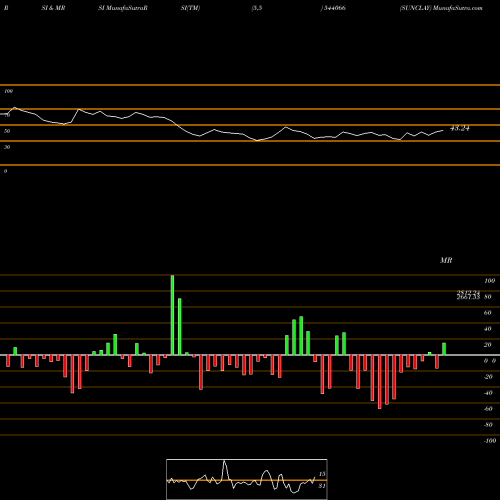The width and height of the screenshot is (500, 500).
Task: Click the 31 label in mini chart
Action: [322, 486]
